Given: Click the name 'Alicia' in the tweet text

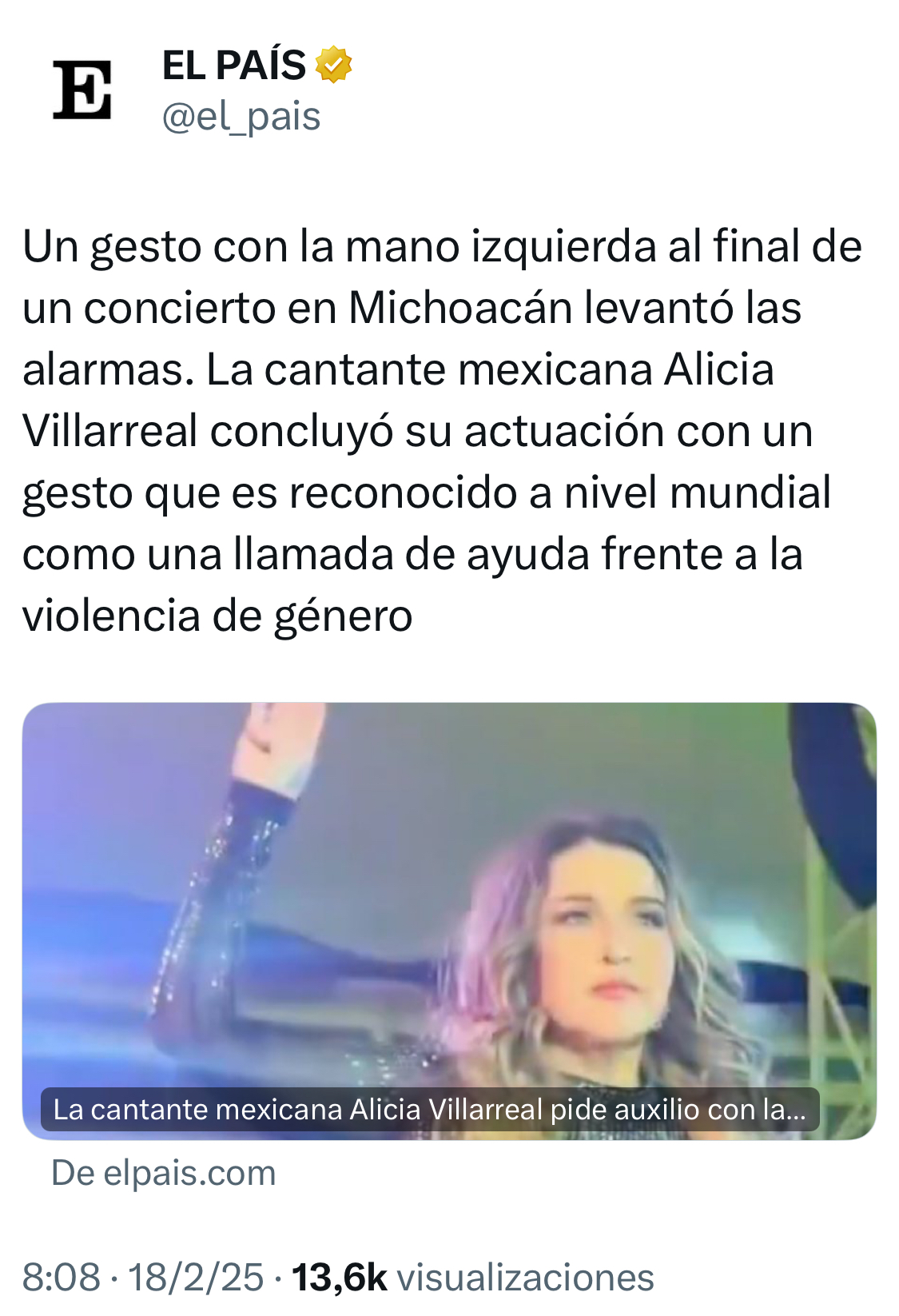Looking at the screenshot, I should tap(719, 369).
